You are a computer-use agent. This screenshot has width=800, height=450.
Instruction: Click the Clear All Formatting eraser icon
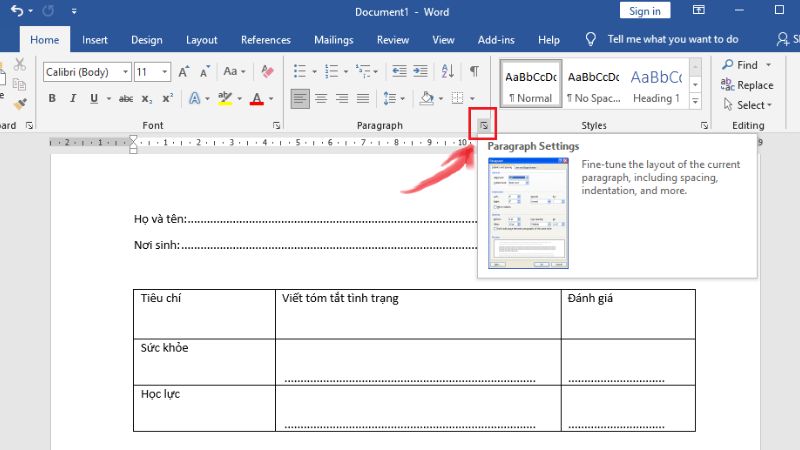click(x=266, y=72)
